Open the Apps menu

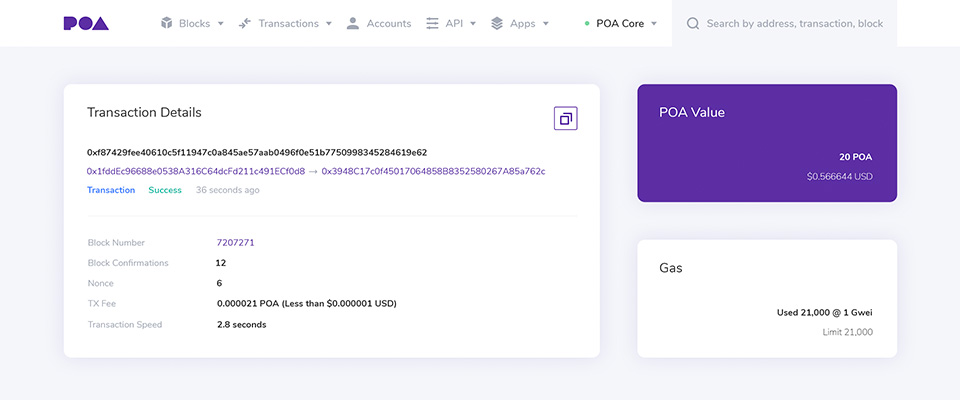tap(520, 23)
